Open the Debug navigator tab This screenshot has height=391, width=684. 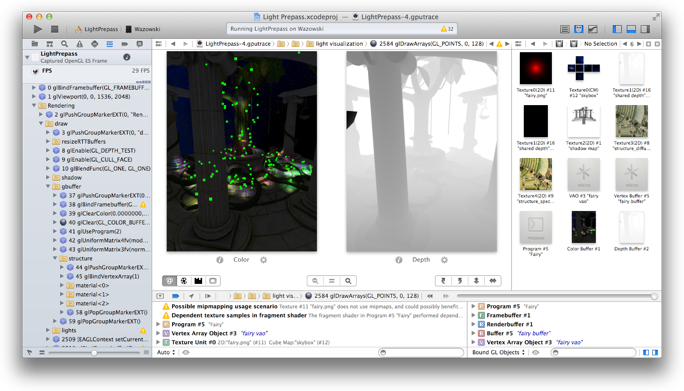point(109,44)
